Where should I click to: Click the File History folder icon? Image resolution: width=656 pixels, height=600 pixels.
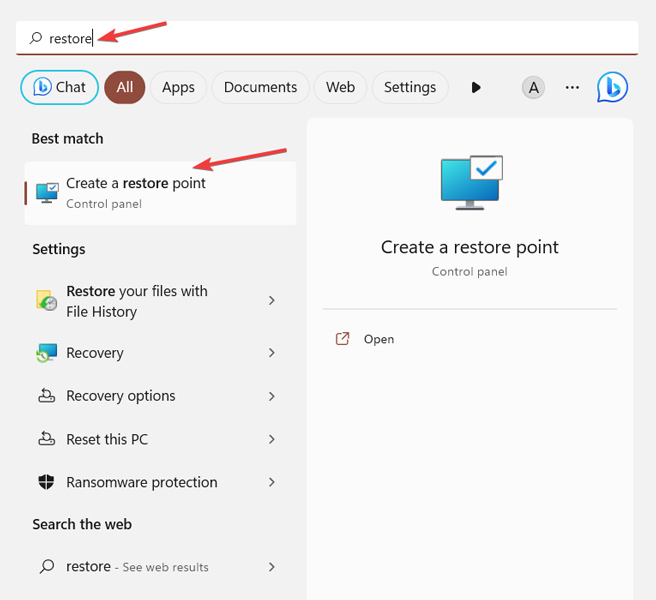(46, 300)
